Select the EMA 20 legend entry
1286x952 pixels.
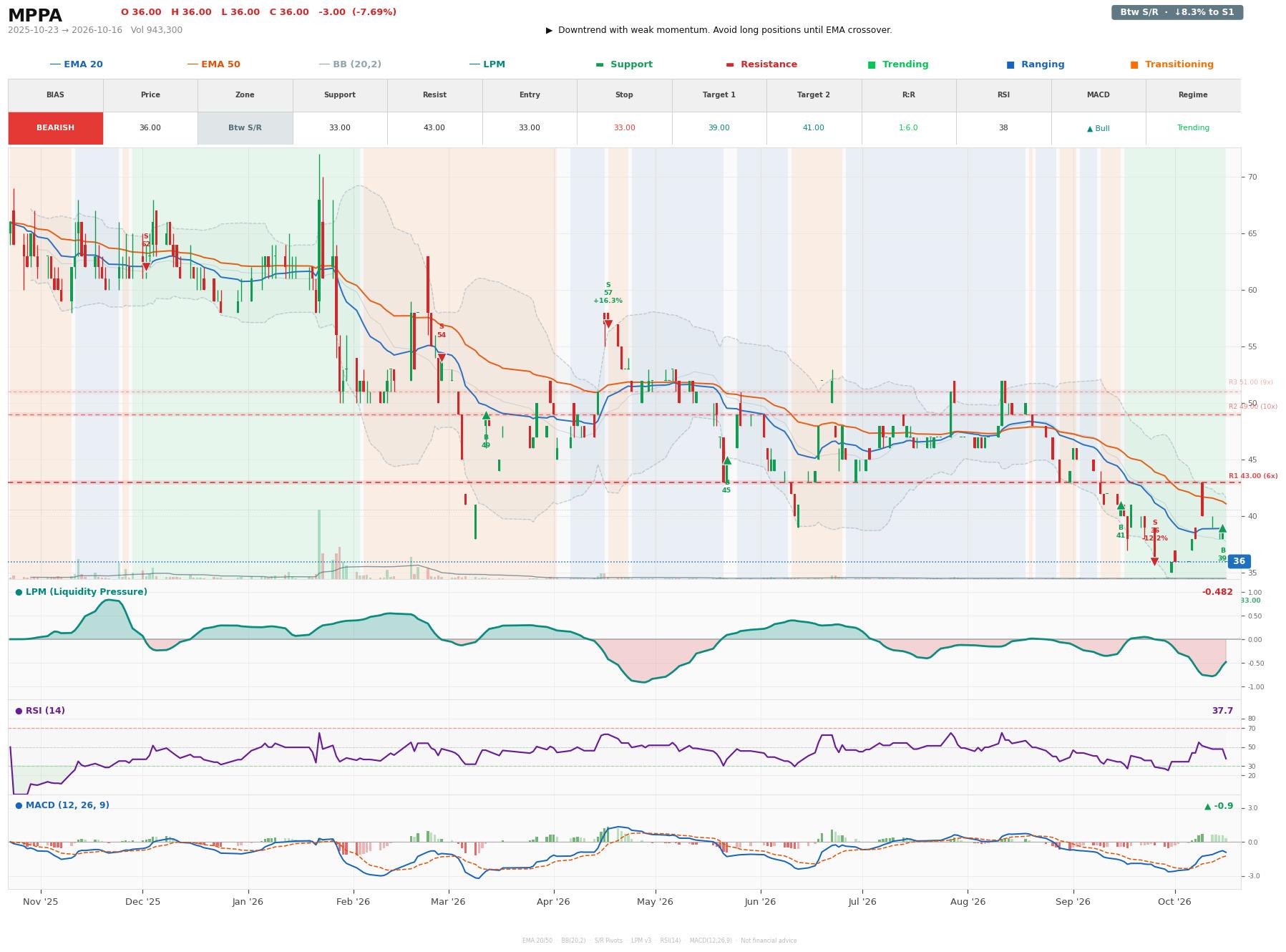(x=77, y=64)
